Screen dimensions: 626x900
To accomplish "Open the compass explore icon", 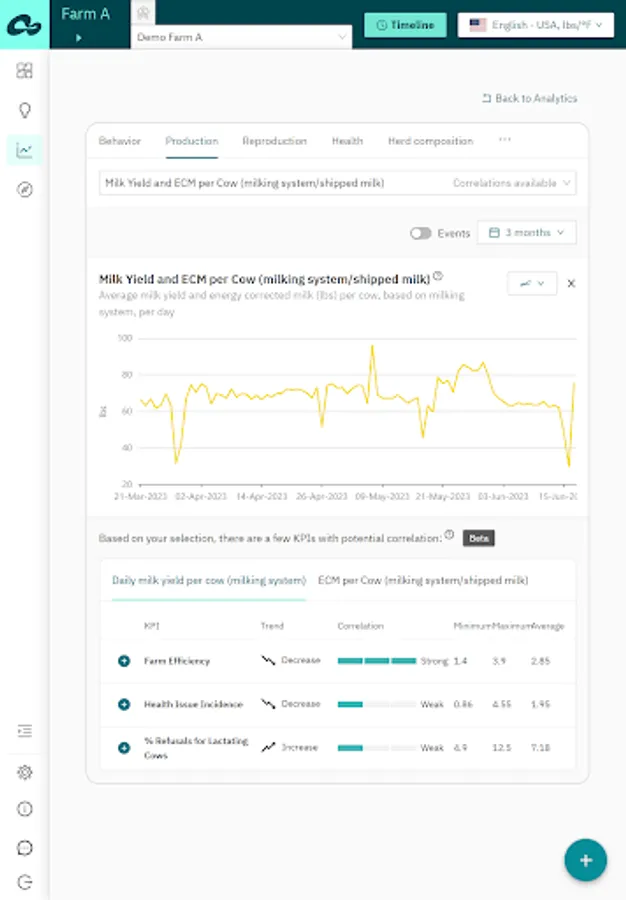I will click(x=25, y=190).
